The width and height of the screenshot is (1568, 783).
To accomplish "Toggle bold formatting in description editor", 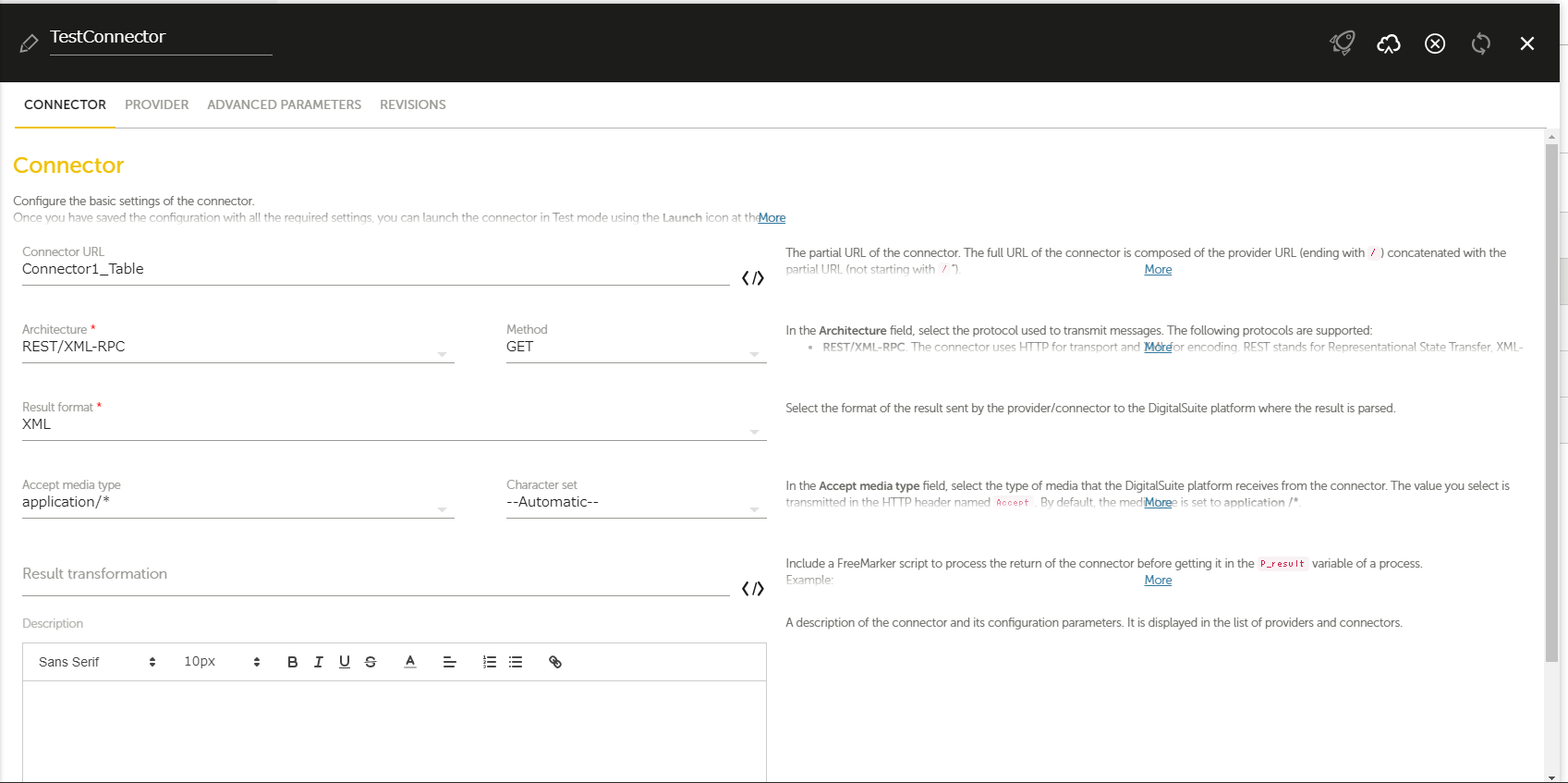I will coord(292,662).
